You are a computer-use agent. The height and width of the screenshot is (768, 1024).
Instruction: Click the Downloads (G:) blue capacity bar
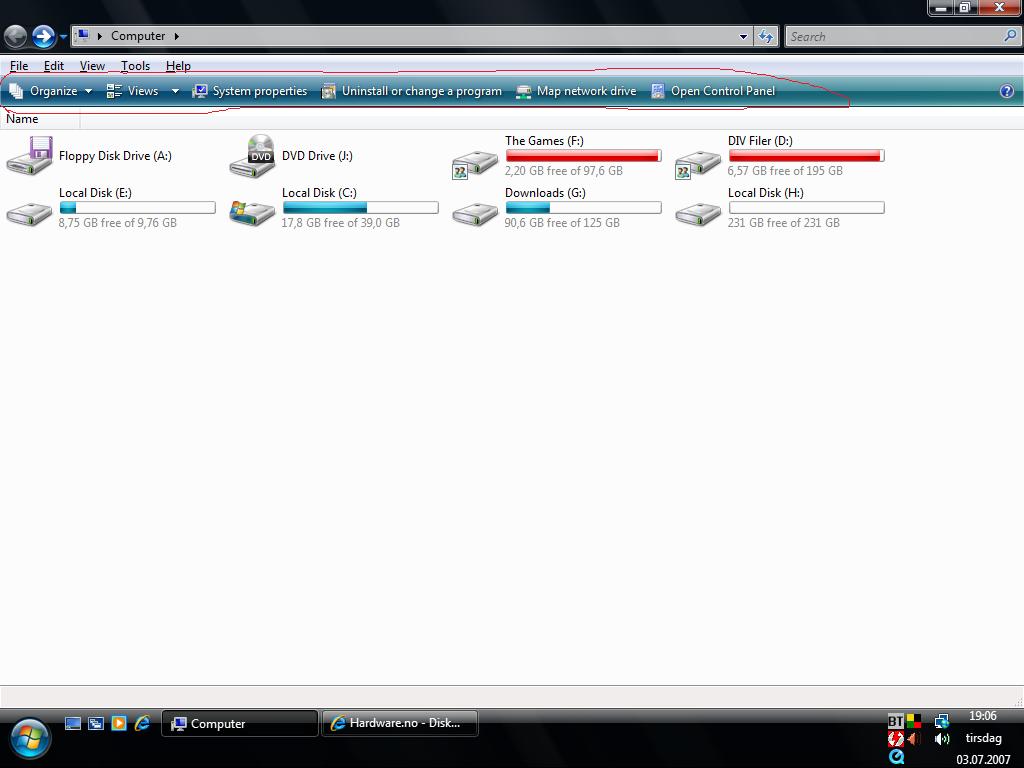click(583, 208)
